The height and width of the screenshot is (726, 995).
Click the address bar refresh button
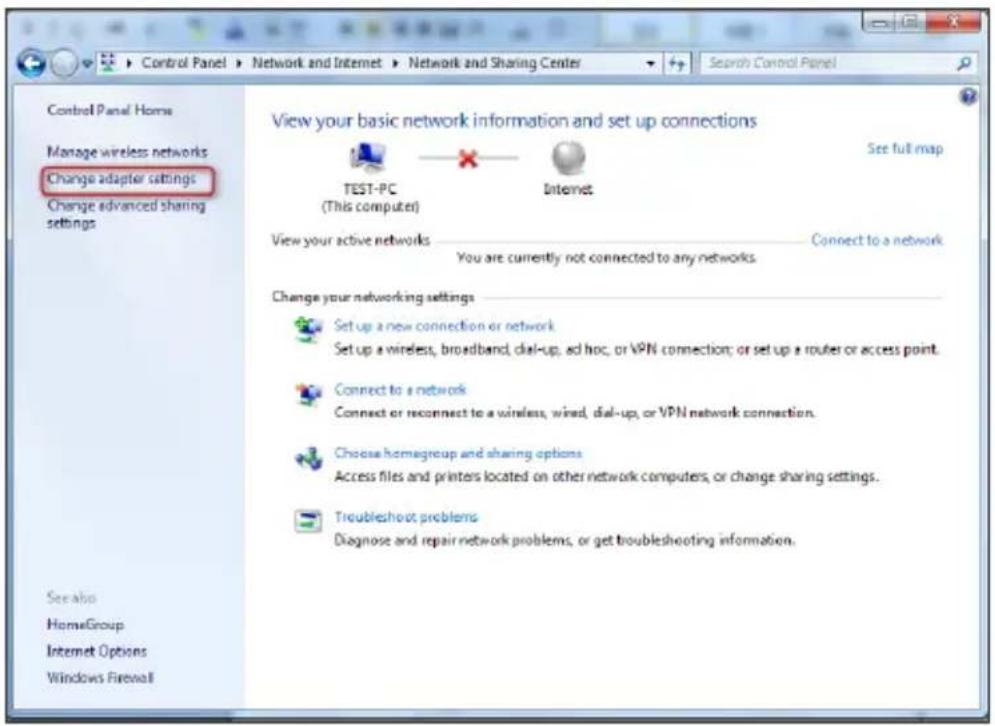click(x=677, y=63)
